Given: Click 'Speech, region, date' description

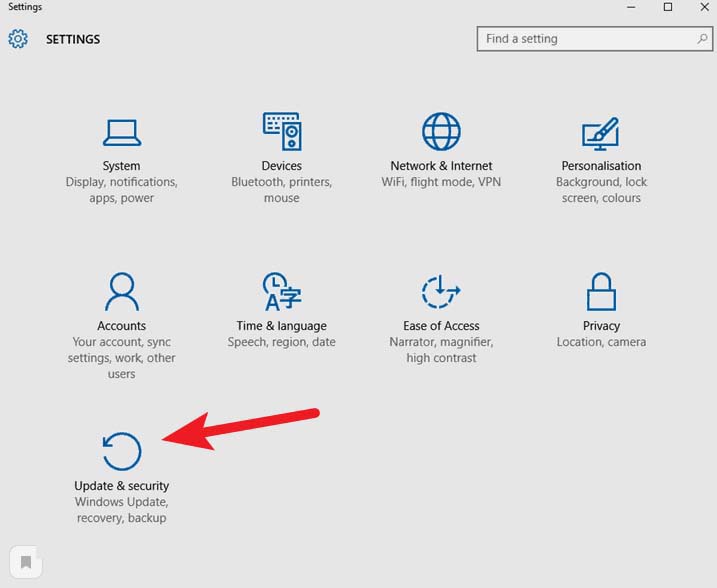Looking at the screenshot, I should tap(282, 342).
